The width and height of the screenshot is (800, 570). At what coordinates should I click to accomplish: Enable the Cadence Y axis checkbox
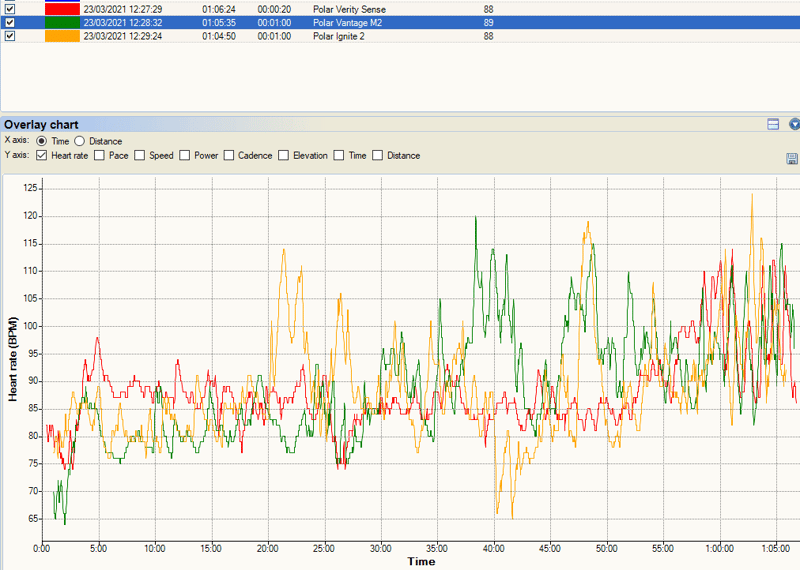point(229,156)
